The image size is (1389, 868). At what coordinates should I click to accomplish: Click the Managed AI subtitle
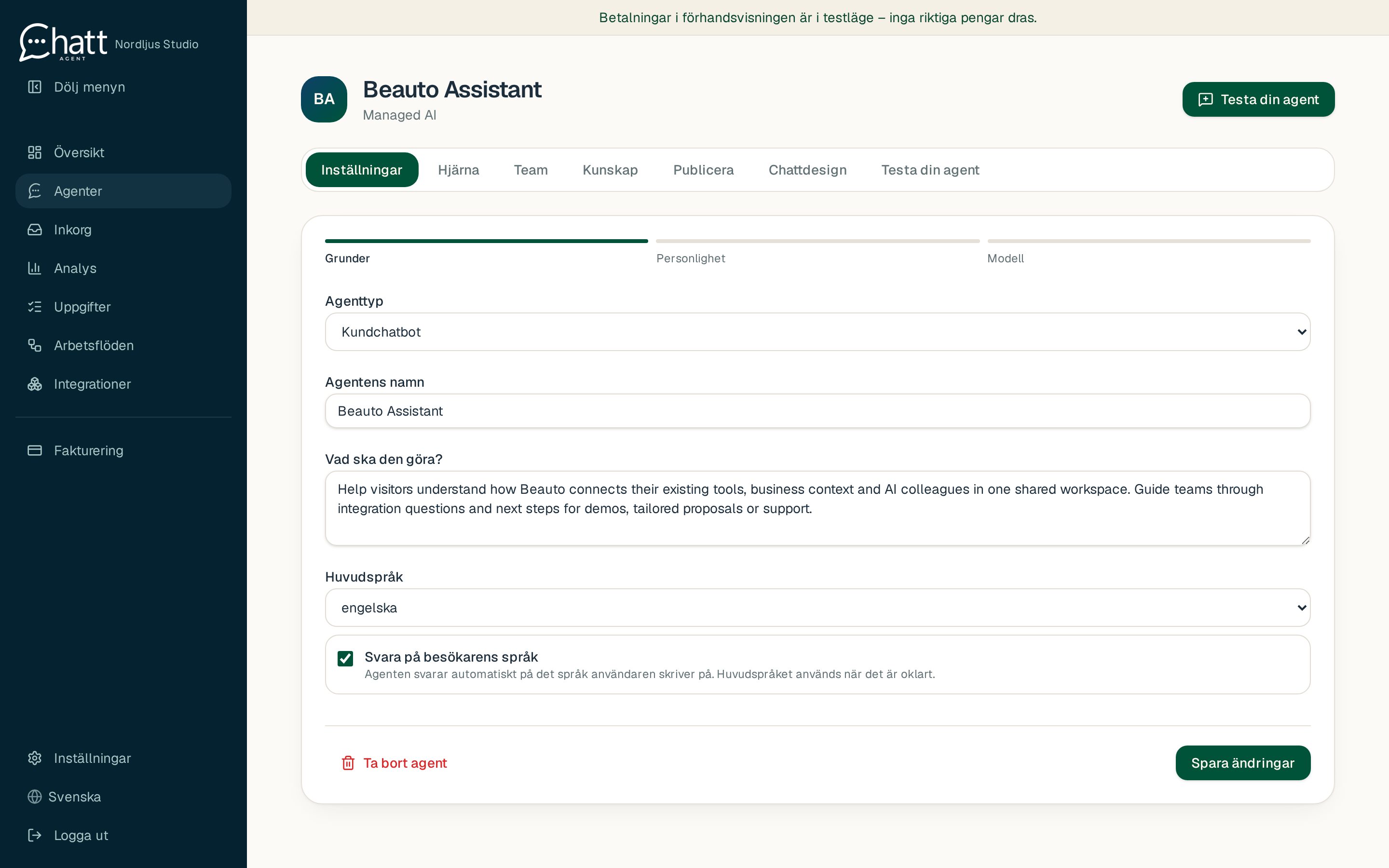tap(399, 115)
